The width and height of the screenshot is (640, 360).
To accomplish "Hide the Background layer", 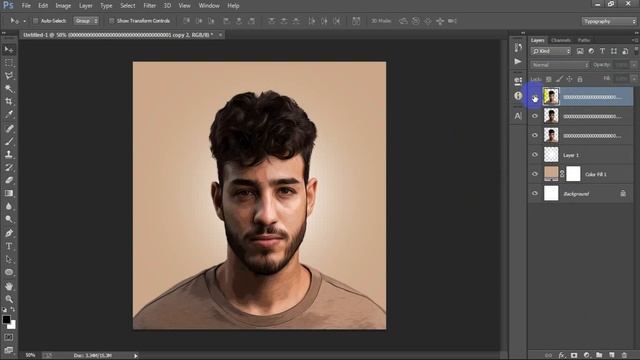I will pos(535,193).
